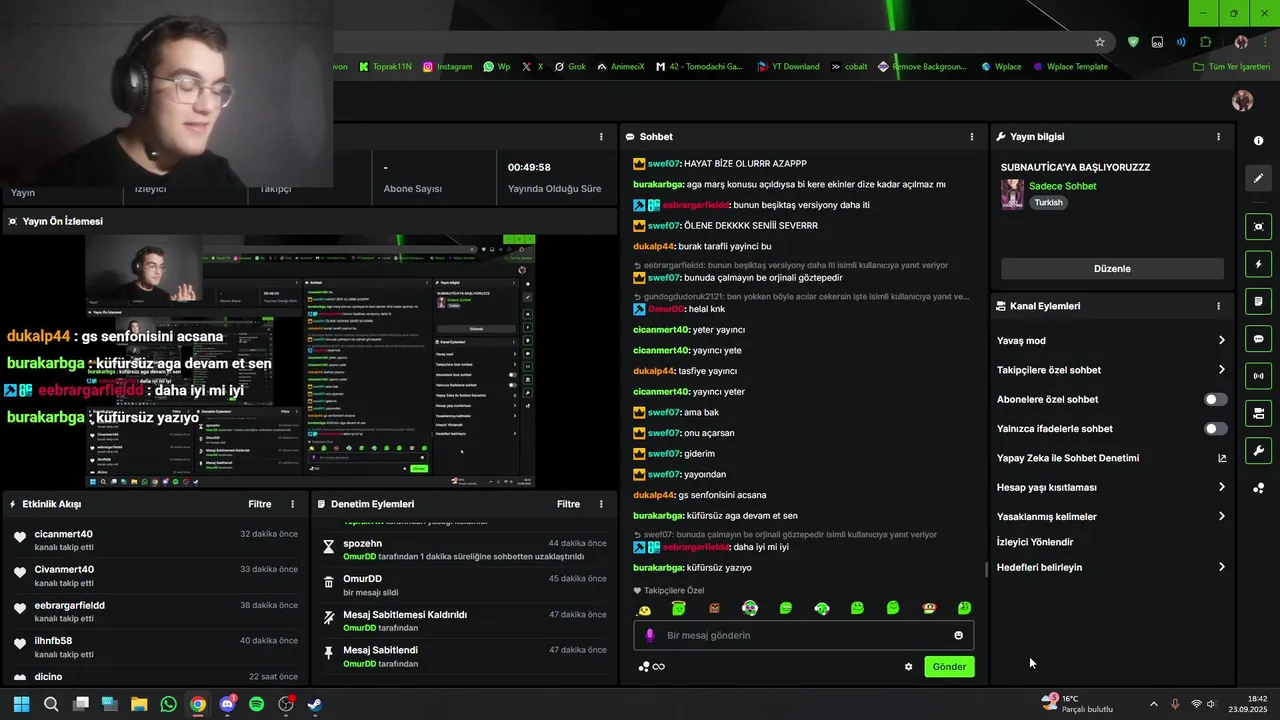The height and width of the screenshot is (720, 1280).
Task: Click the green shield adblock extension icon
Action: point(1133,42)
